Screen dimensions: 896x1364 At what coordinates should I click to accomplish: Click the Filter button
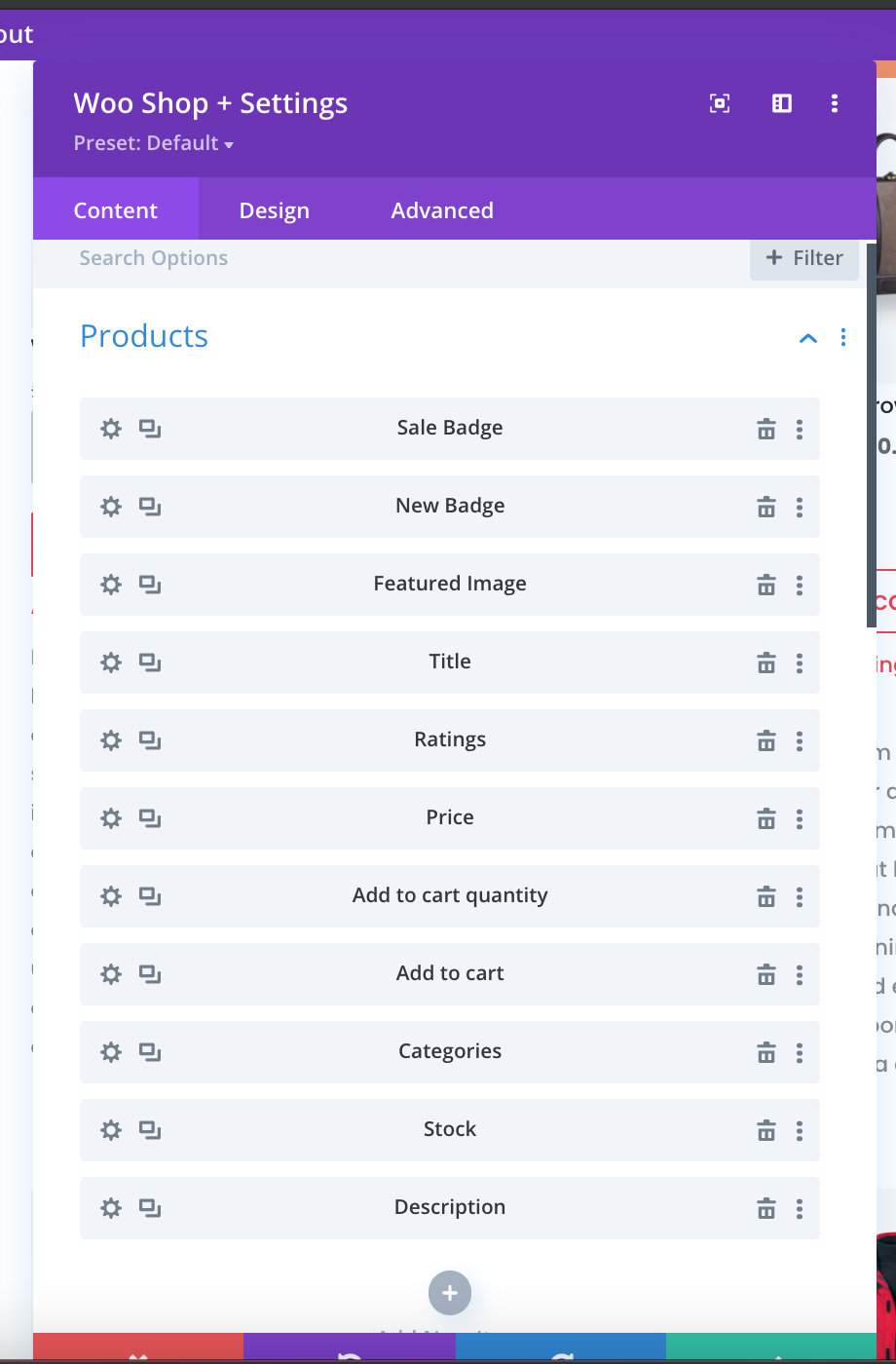[x=804, y=258]
